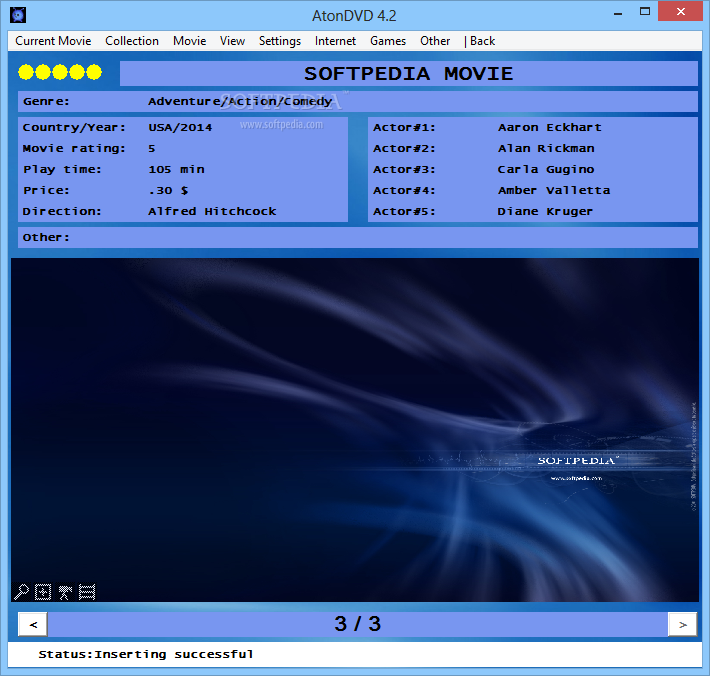Click the fit-picture frame icon with arrows
The image size is (710, 676).
pyautogui.click(x=43, y=591)
